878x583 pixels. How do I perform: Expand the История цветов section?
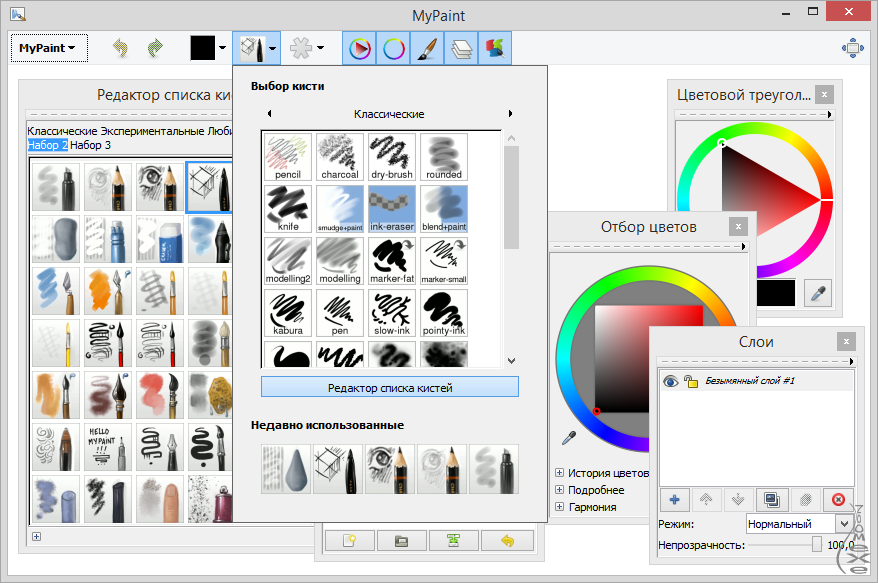point(559,473)
